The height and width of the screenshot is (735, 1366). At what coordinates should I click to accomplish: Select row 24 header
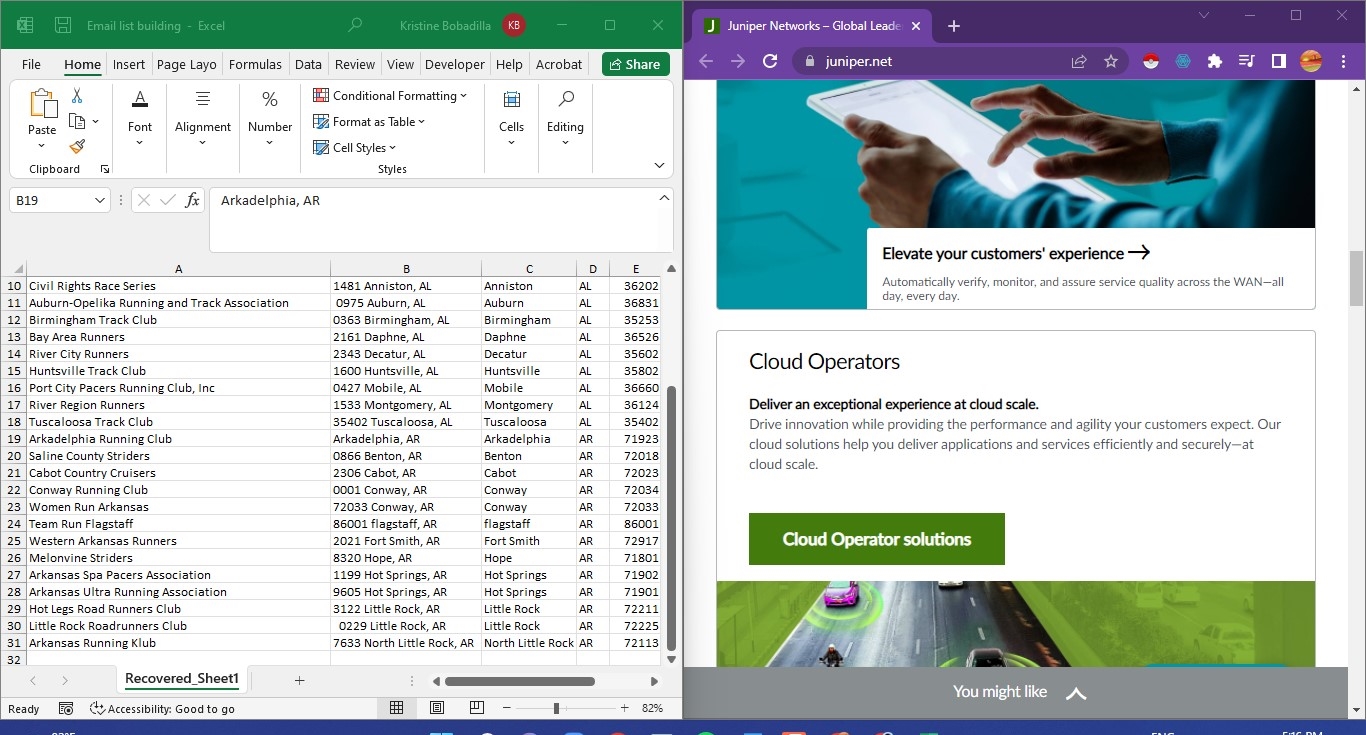[14, 524]
